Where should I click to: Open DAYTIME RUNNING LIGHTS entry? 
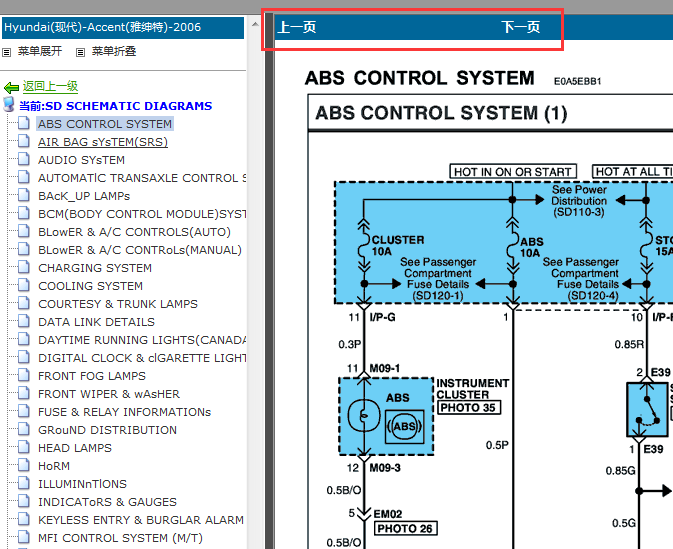pos(142,340)
